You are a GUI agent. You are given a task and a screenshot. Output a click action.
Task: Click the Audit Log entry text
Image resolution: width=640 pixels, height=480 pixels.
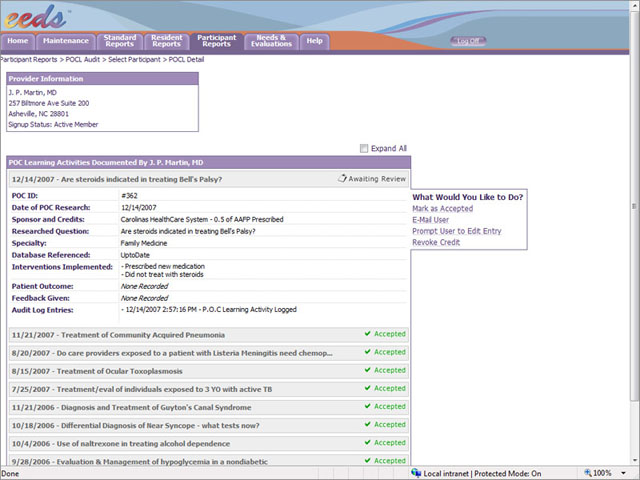(x=209, y=309)
